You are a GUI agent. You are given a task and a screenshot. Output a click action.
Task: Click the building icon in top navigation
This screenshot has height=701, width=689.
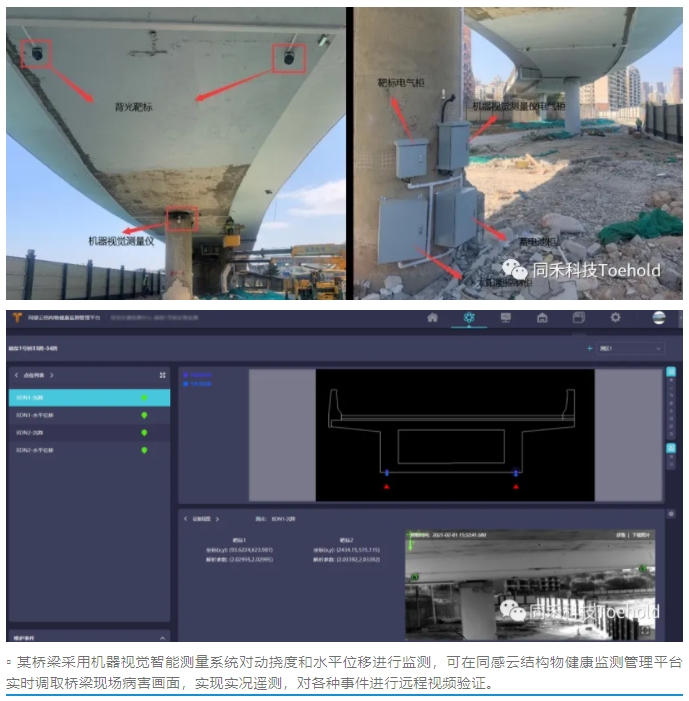coord(542,318)
